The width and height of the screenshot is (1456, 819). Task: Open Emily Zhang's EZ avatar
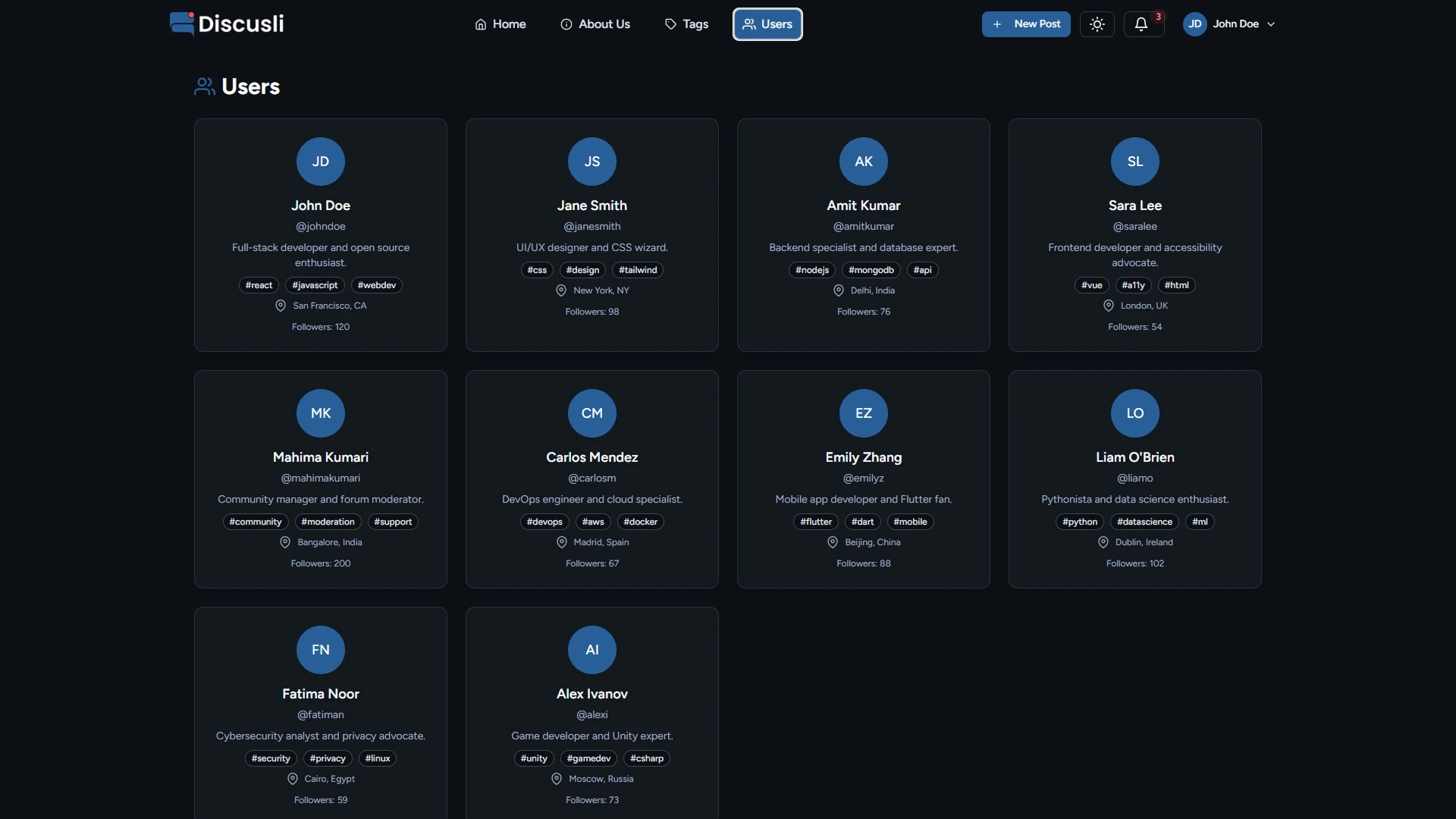[x=864, y=413]
